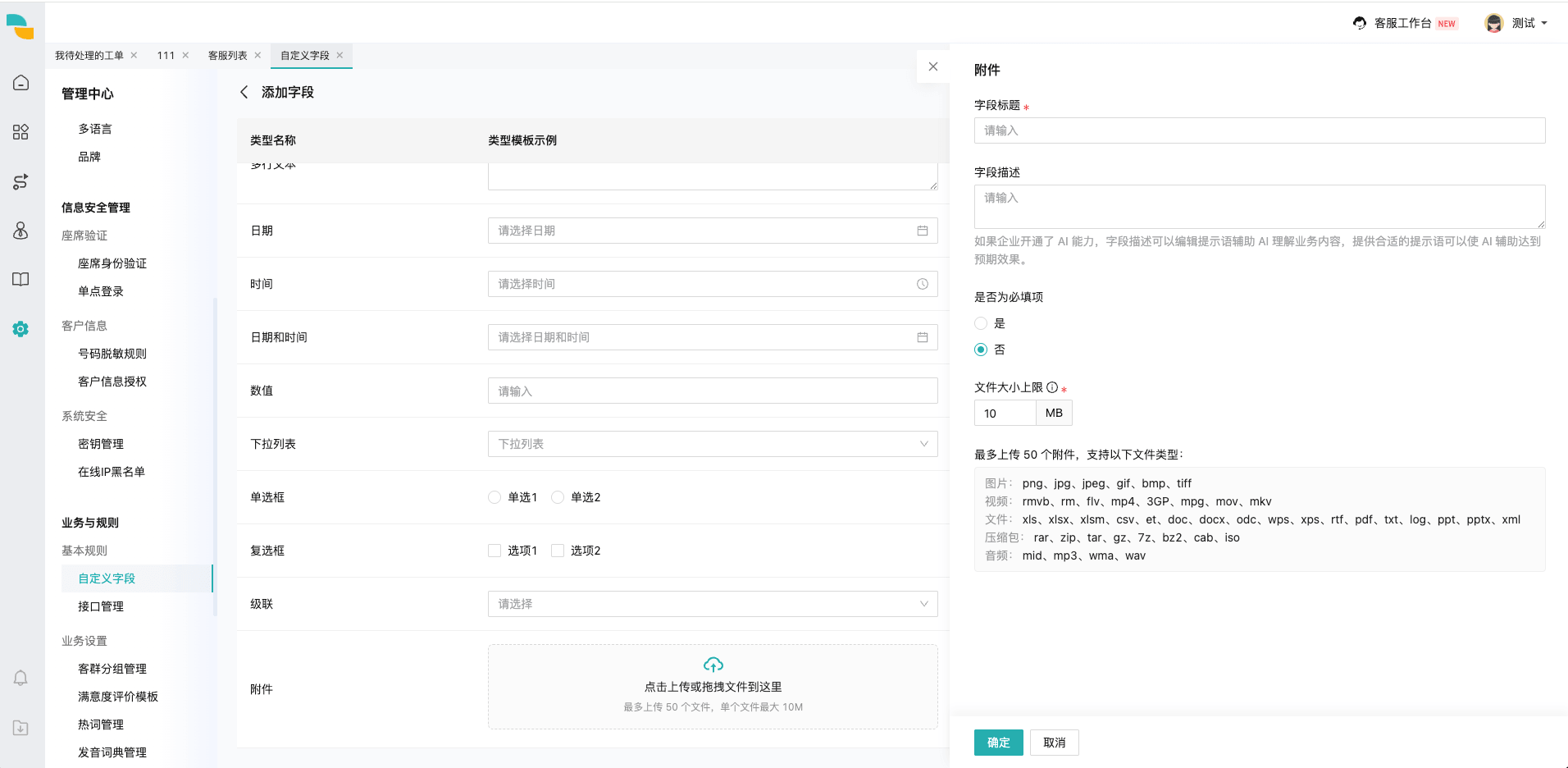Open the knowledge book icon in sidebar
The image size is (1568, 768).
21,279
